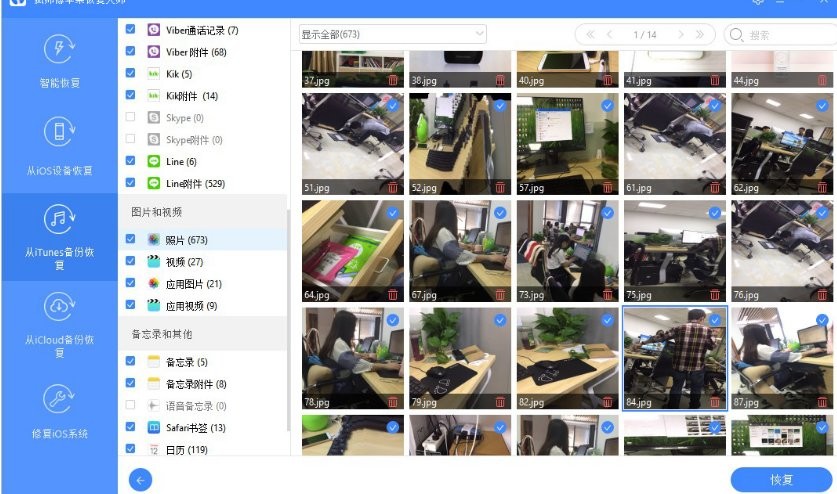Open Kik附件 (14) category
Screen dimensions: 837x494
[203, 96]
